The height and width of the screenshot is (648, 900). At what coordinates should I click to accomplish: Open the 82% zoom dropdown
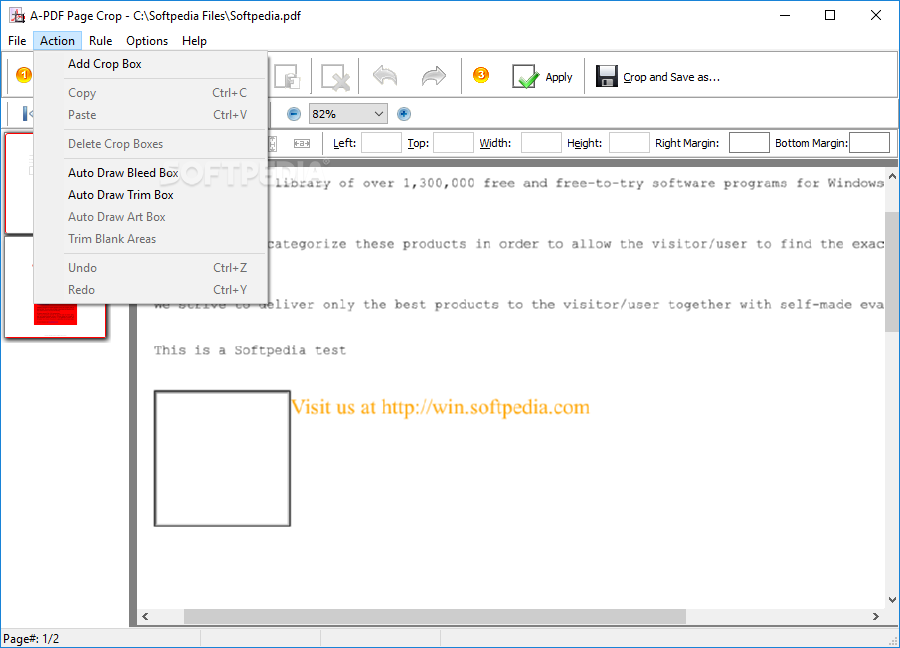[x=348, y=114]
